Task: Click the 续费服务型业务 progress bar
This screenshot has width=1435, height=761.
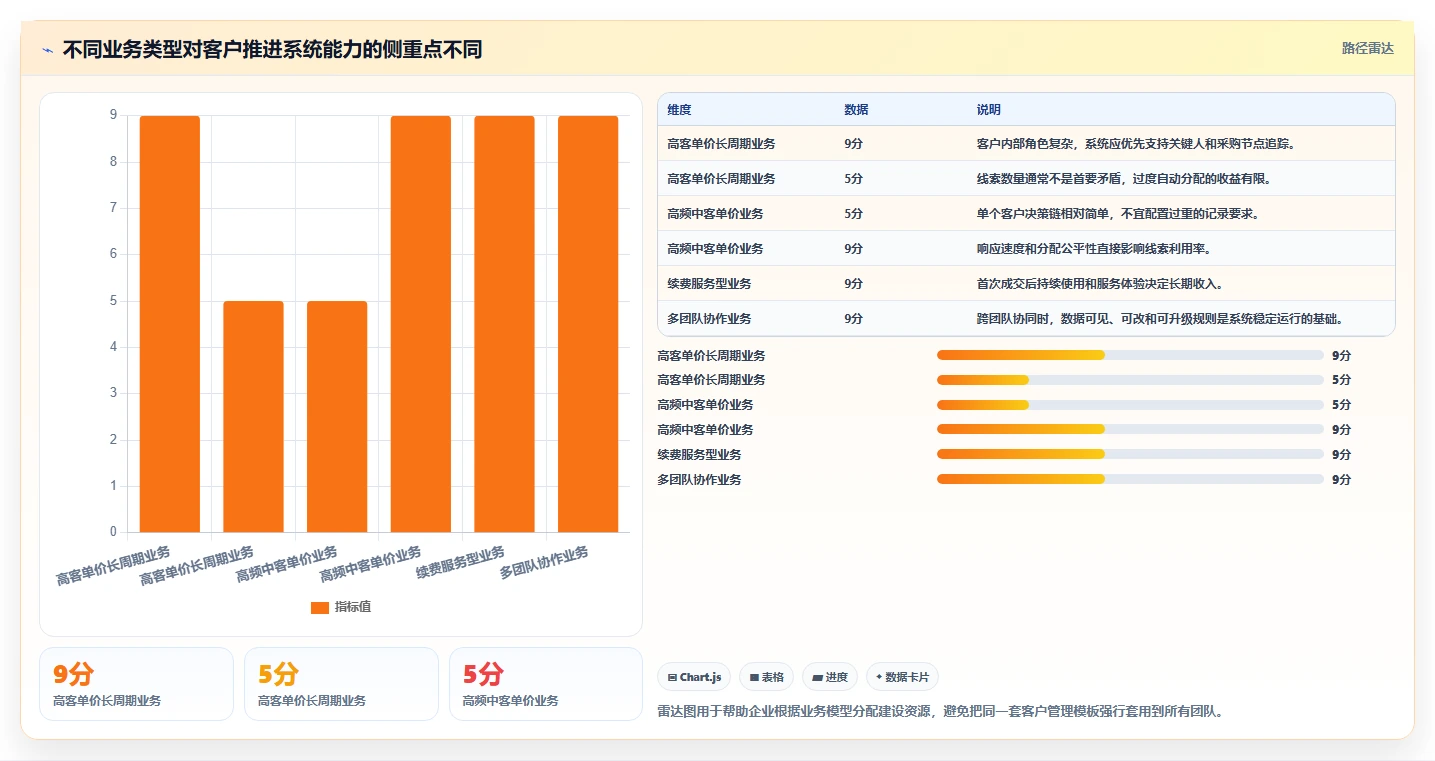Action: (1130, 454)
